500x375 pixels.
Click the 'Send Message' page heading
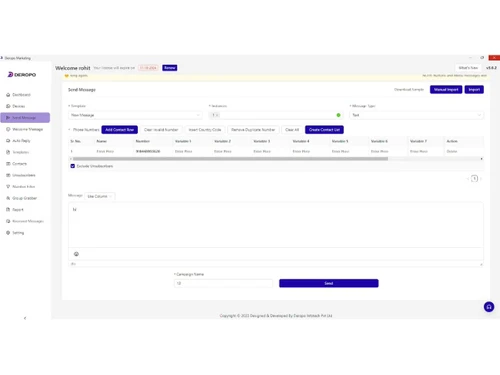pyautogui.click(x=82, y=90)
